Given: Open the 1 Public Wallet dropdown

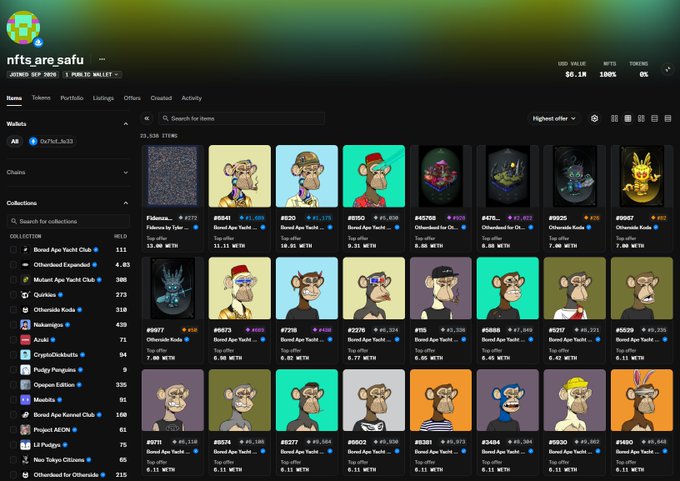Looking at the screenshot, I should [x=91, y=75].
